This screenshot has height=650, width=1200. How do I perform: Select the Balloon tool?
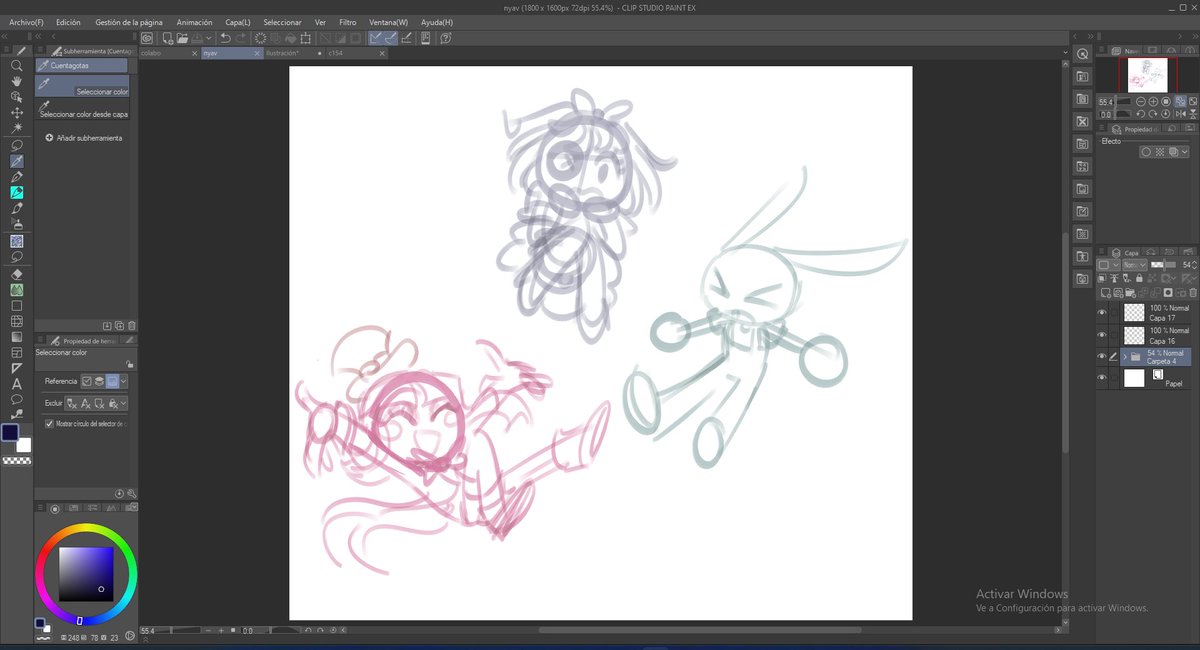tap(17, 400)
